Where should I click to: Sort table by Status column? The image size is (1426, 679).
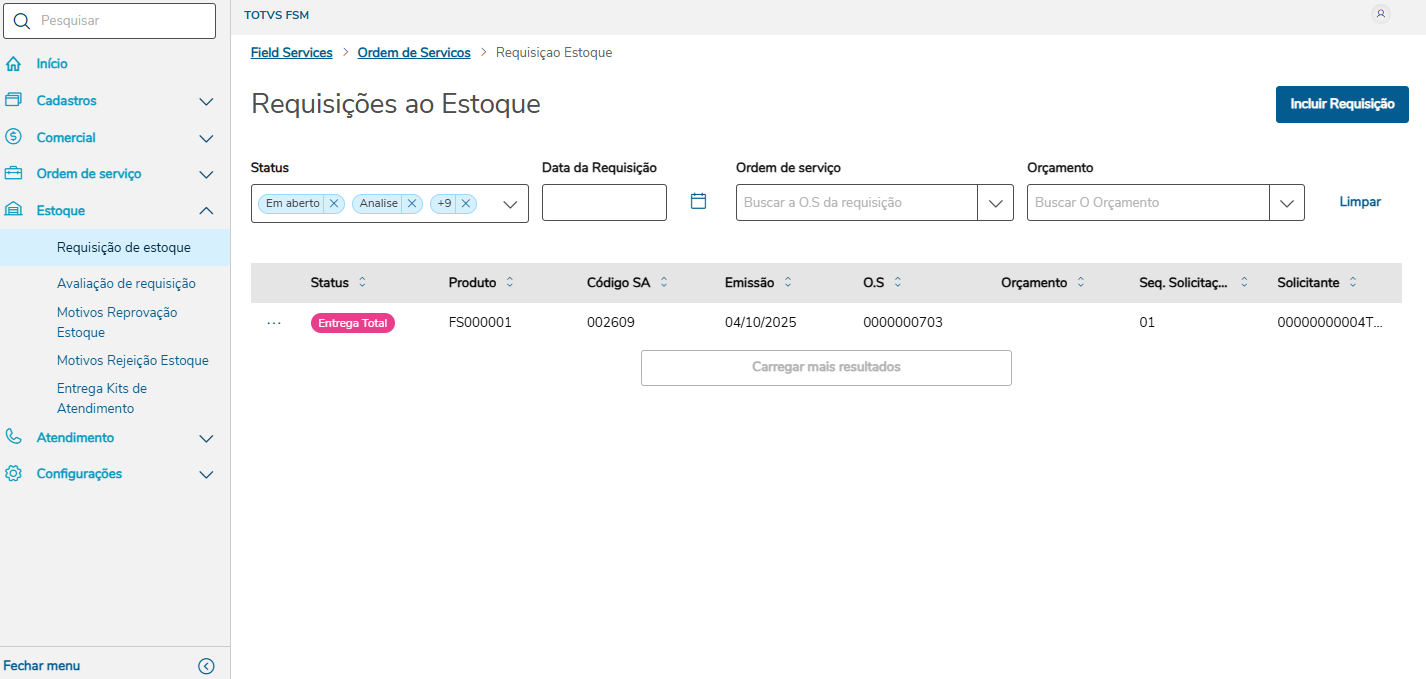click(362, 283)
